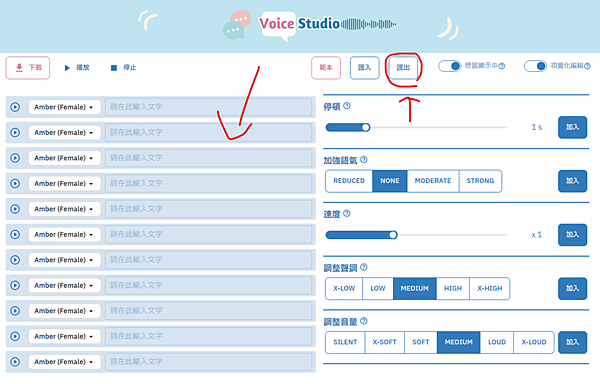Click the speed slider handle
Viewport: 600px width, 384px height.
coord(393,235)
